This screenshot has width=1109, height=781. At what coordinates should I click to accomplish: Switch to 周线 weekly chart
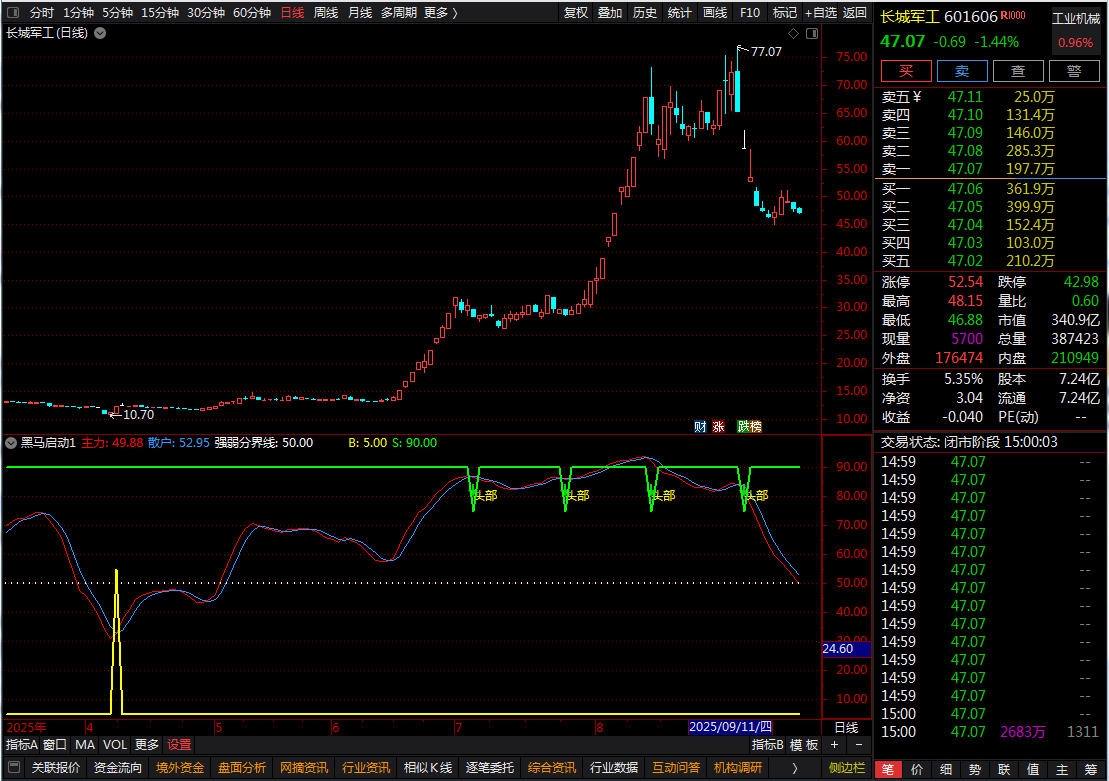[326, 12]
